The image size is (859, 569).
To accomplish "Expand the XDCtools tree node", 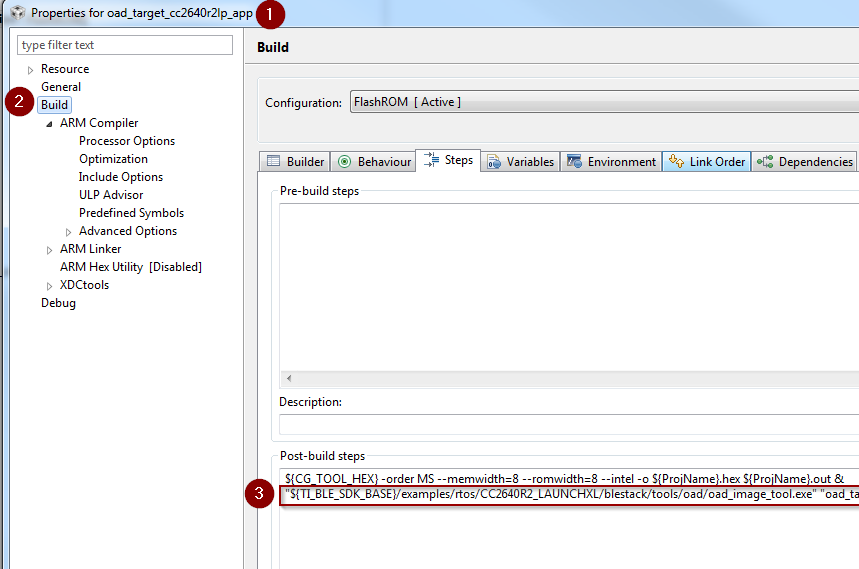I will (x=50, y=286).
